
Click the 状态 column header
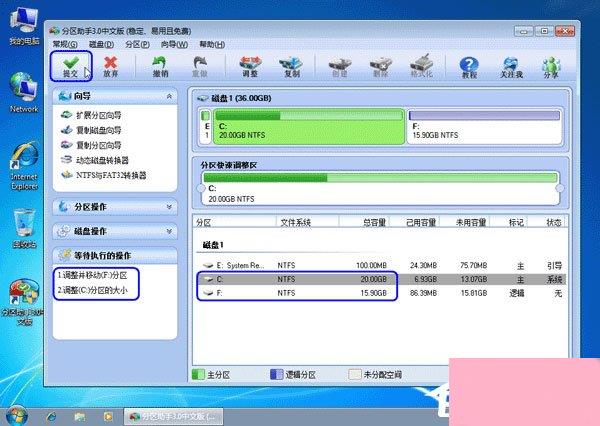[x=547, y=222]
